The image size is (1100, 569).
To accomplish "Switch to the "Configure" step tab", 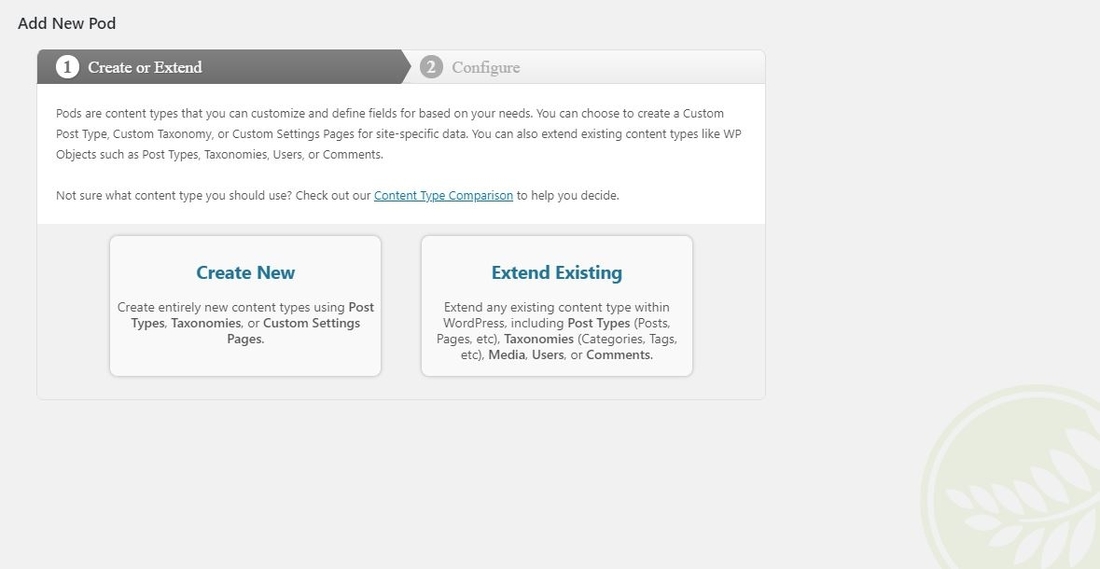I will (x=486, y=67).
